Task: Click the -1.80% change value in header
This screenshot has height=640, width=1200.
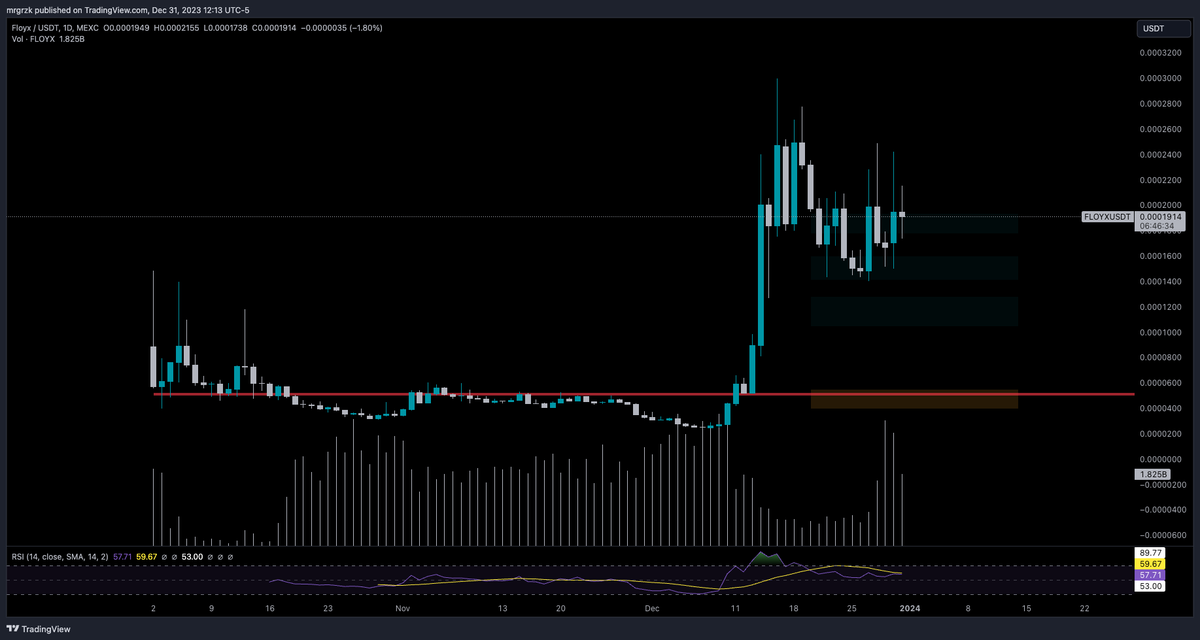Action: tap(366, 28)
